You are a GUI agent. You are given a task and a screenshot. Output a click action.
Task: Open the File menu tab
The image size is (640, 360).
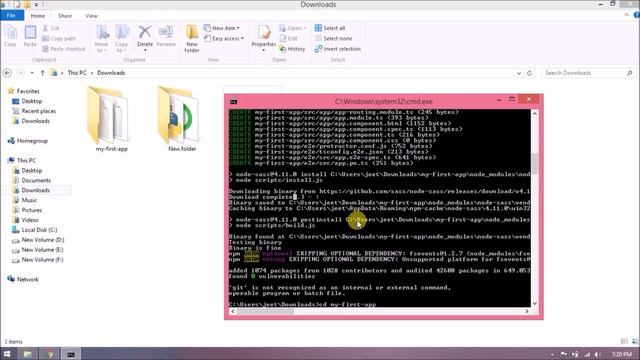12,16
